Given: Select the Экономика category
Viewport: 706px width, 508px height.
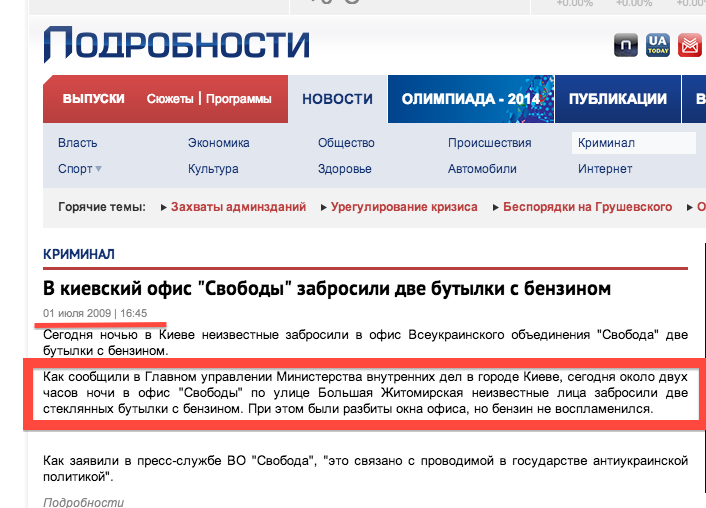Looking at the screenshot, I should pos(218,143).
